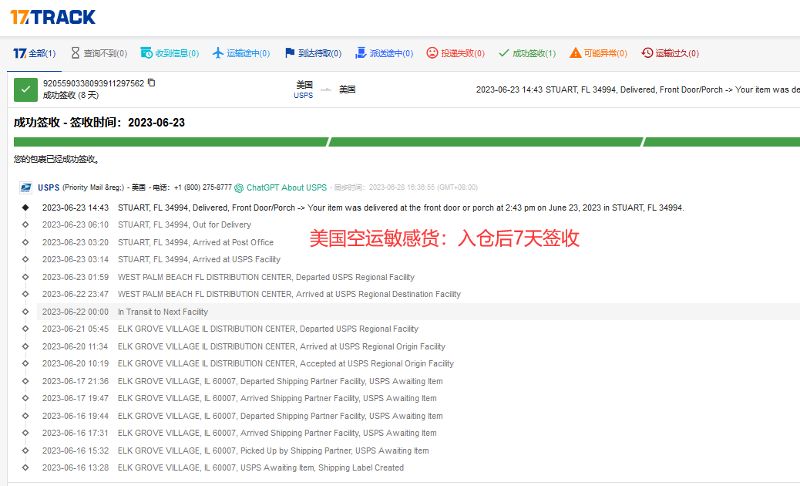Open the 查询不到(0) tab
The width and height of the screenshot is (800, 486).
tap(98, 53)
